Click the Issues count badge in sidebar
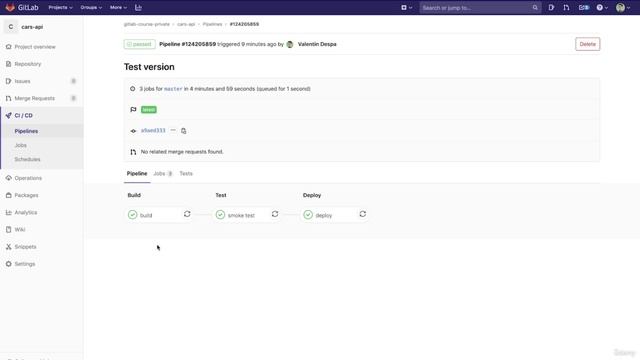 [x=73, y=81]
